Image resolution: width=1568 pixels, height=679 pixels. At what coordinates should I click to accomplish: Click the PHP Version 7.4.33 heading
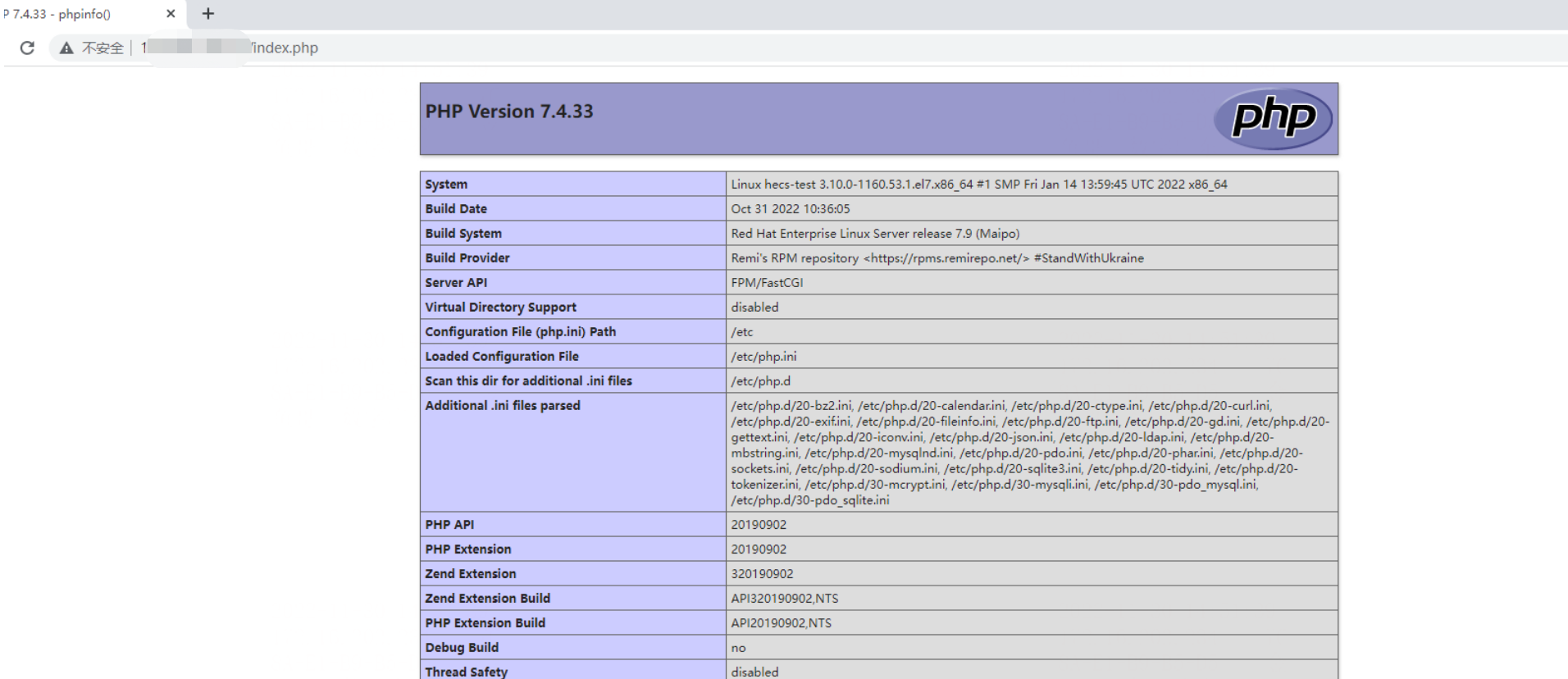pos(509,112)
